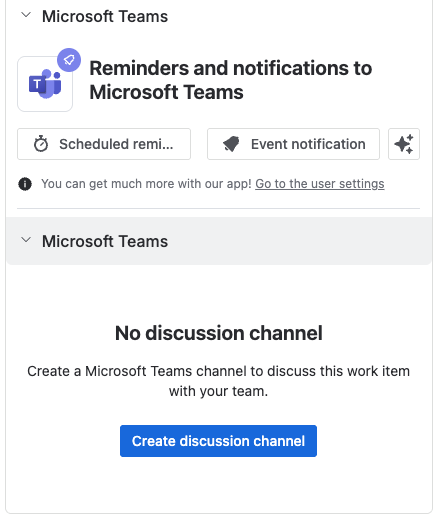The width and height of the screenshot is (440, 520).
Task: Click the bell icon in Event notification
Action: click(231, 144)
